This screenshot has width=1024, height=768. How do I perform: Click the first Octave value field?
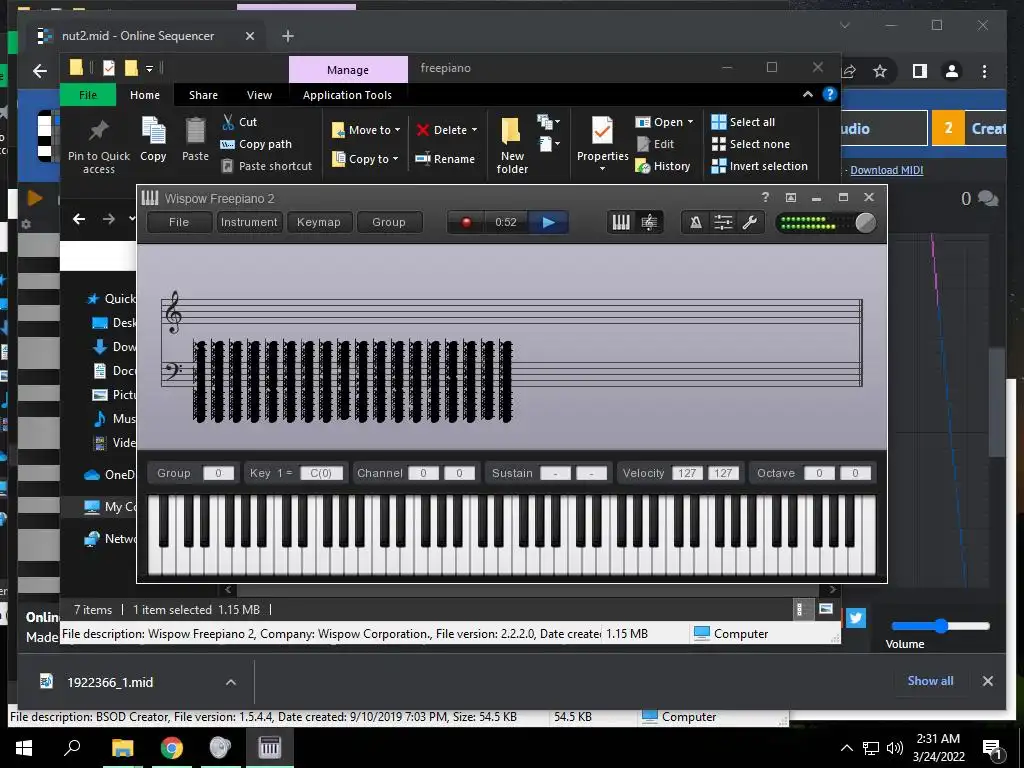click(819, 473)
